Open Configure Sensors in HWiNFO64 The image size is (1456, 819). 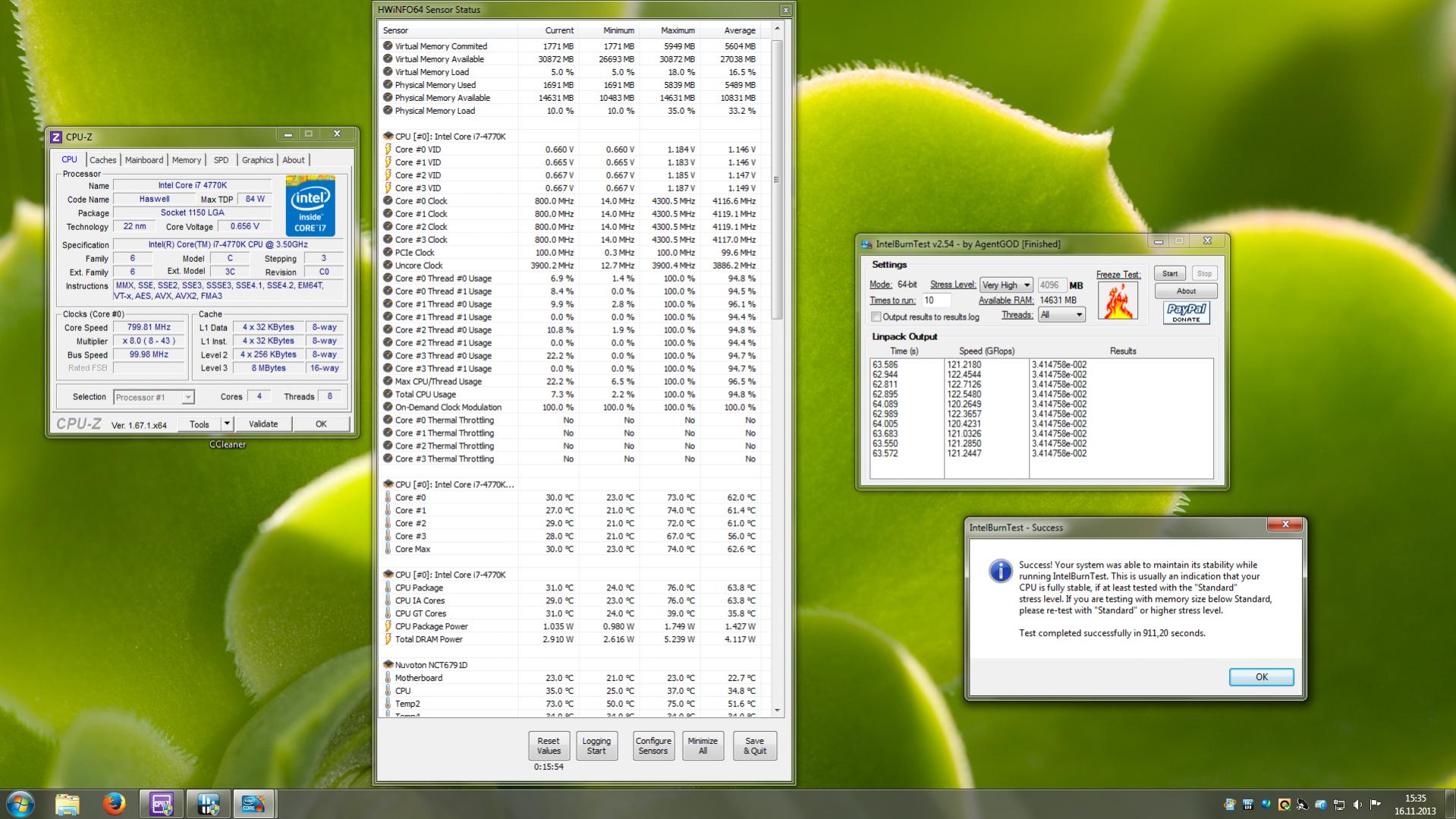[653, 746]
